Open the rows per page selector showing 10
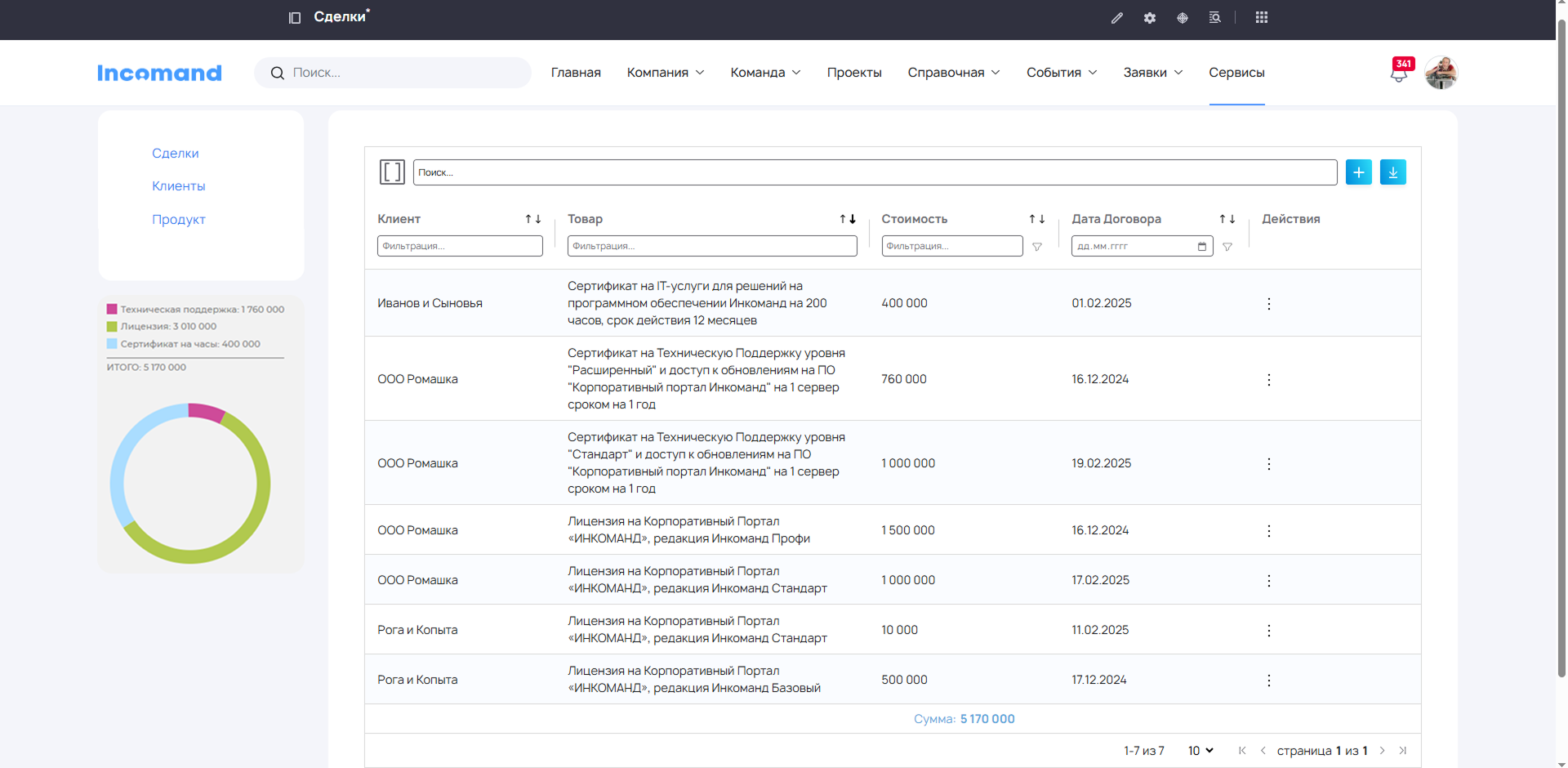 1200,751
